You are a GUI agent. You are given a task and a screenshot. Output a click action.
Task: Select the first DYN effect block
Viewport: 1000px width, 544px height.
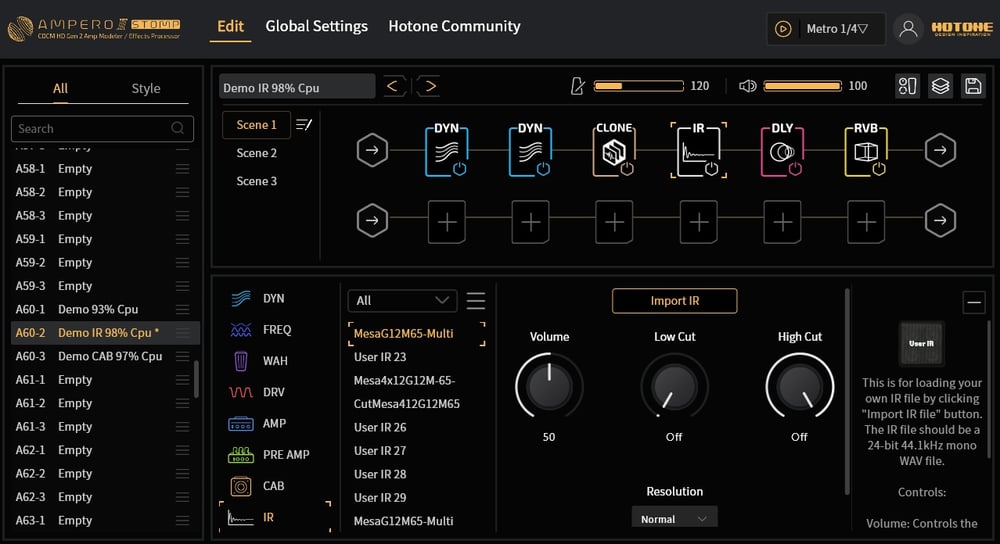point(446,151)
